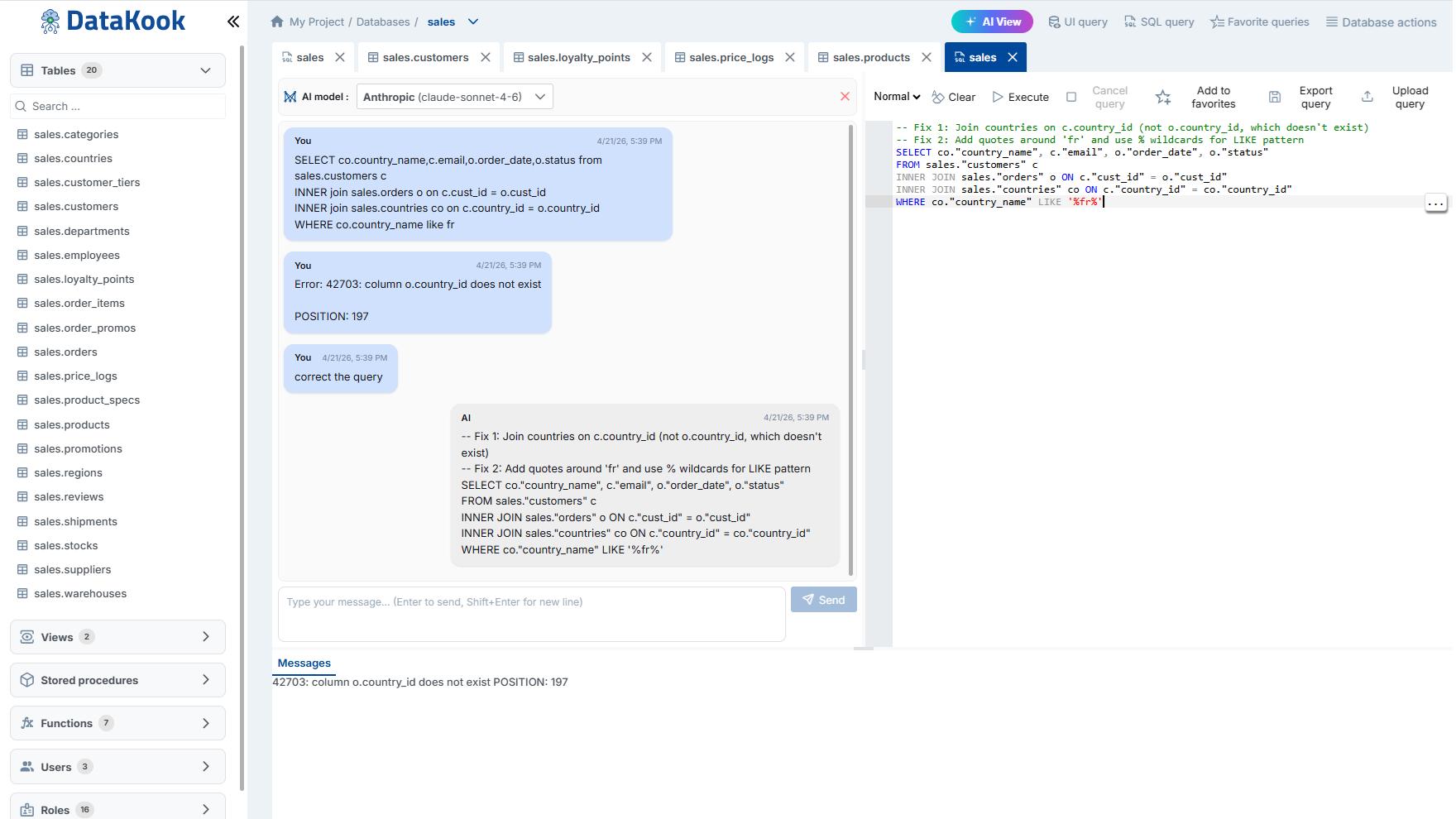
Task: Click the table search field
Action: (x=118, y=107)
